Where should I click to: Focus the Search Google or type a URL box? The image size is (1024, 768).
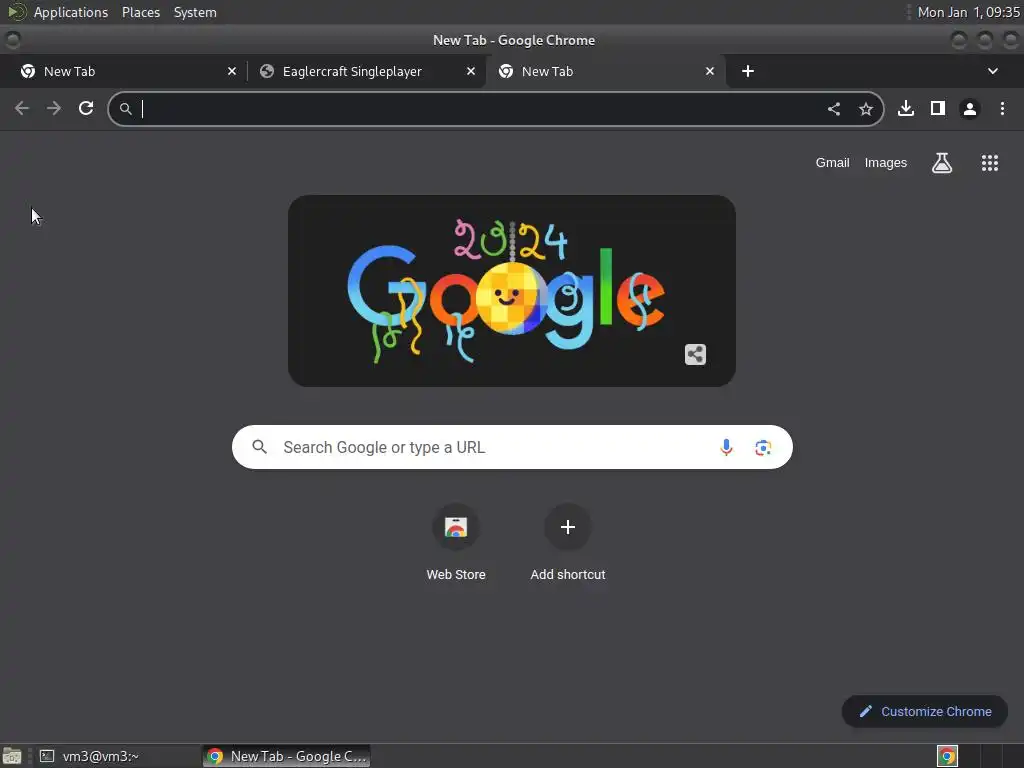pos(512,447)
